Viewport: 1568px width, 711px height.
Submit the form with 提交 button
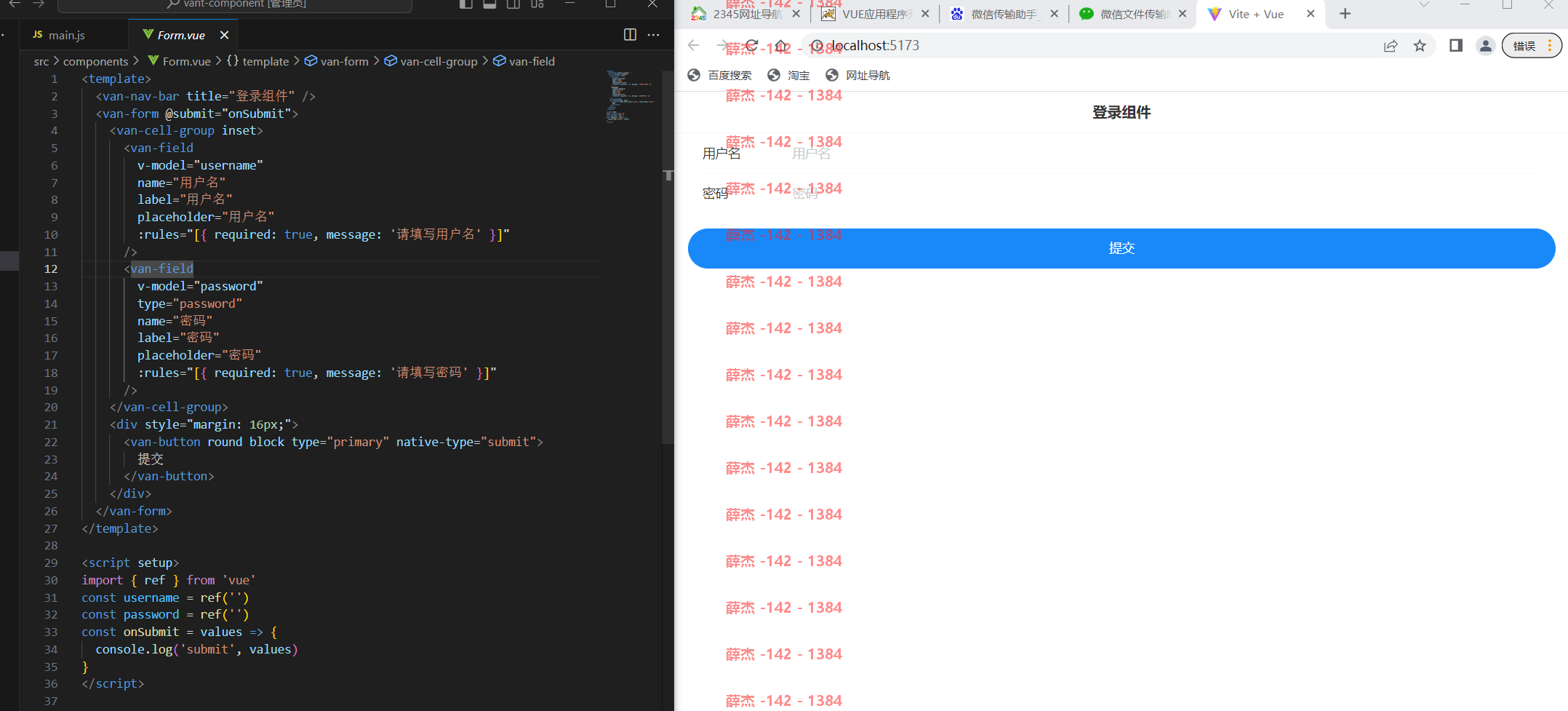coord(1121,248)
